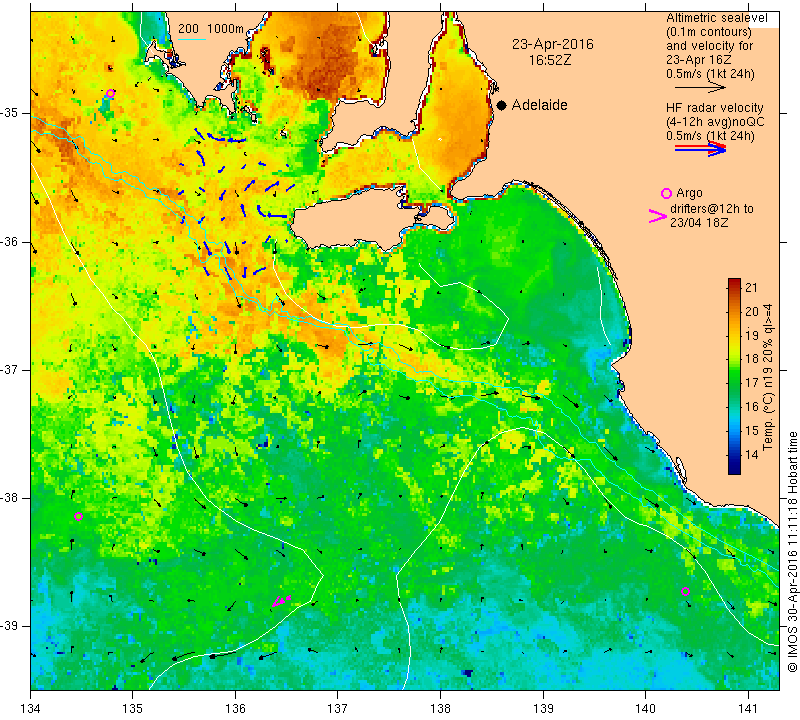Select the IMOS copyright text on right edge
Image resolution: width=800 pixels, height=720 pixels.
[x=792, y=551]
